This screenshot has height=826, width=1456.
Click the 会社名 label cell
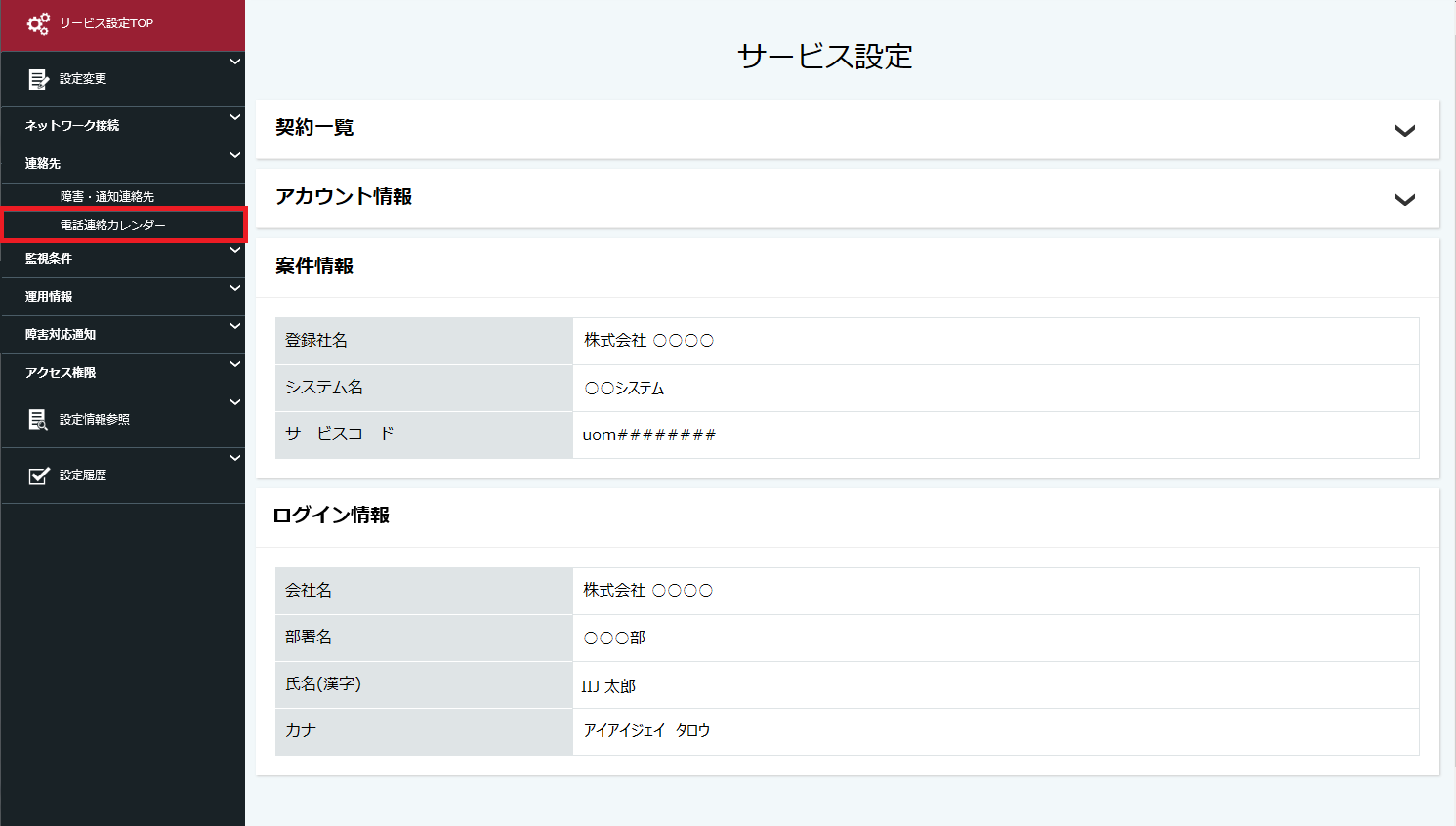point(424,591)
